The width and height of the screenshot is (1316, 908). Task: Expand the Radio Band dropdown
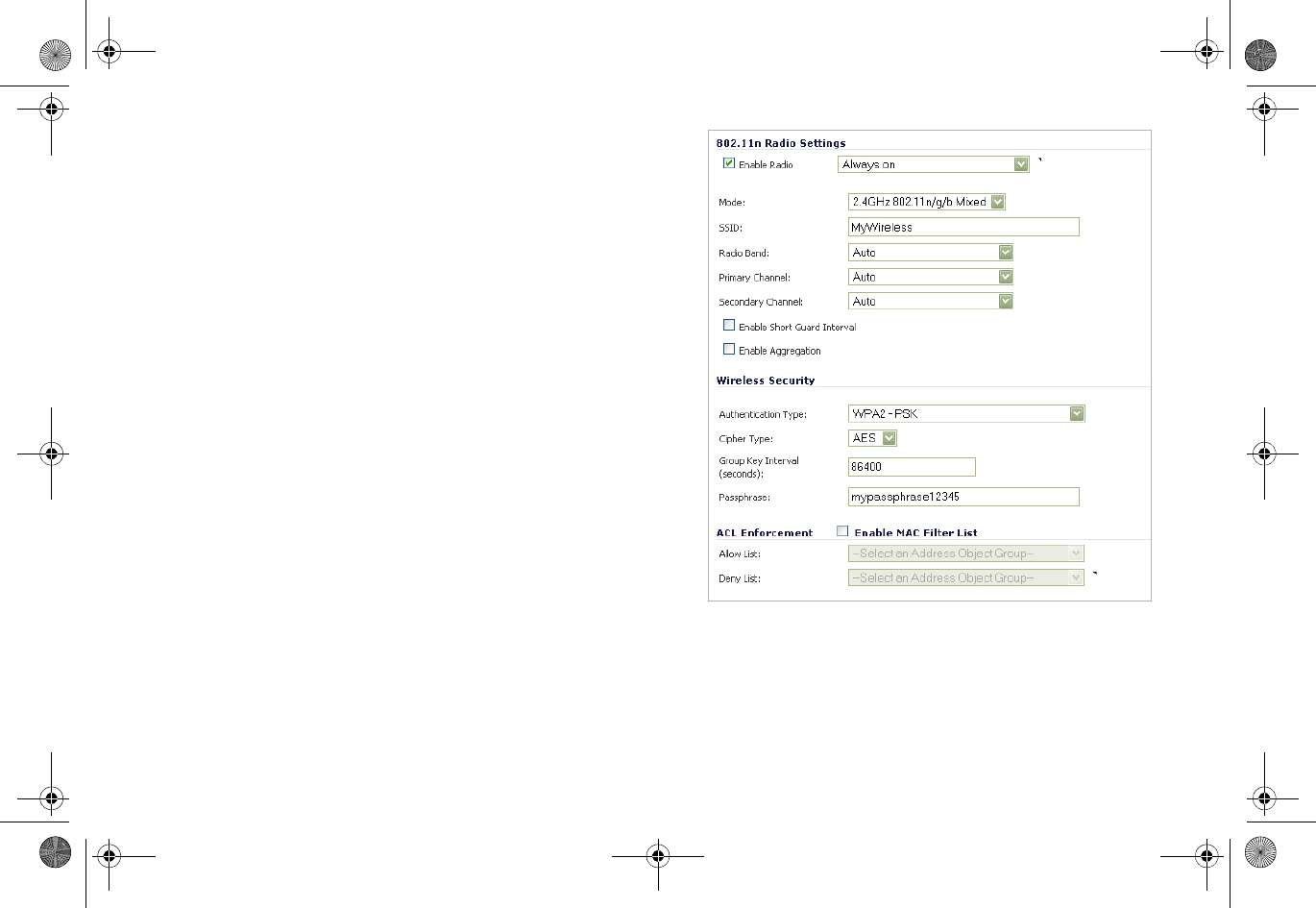click(931, 253)
